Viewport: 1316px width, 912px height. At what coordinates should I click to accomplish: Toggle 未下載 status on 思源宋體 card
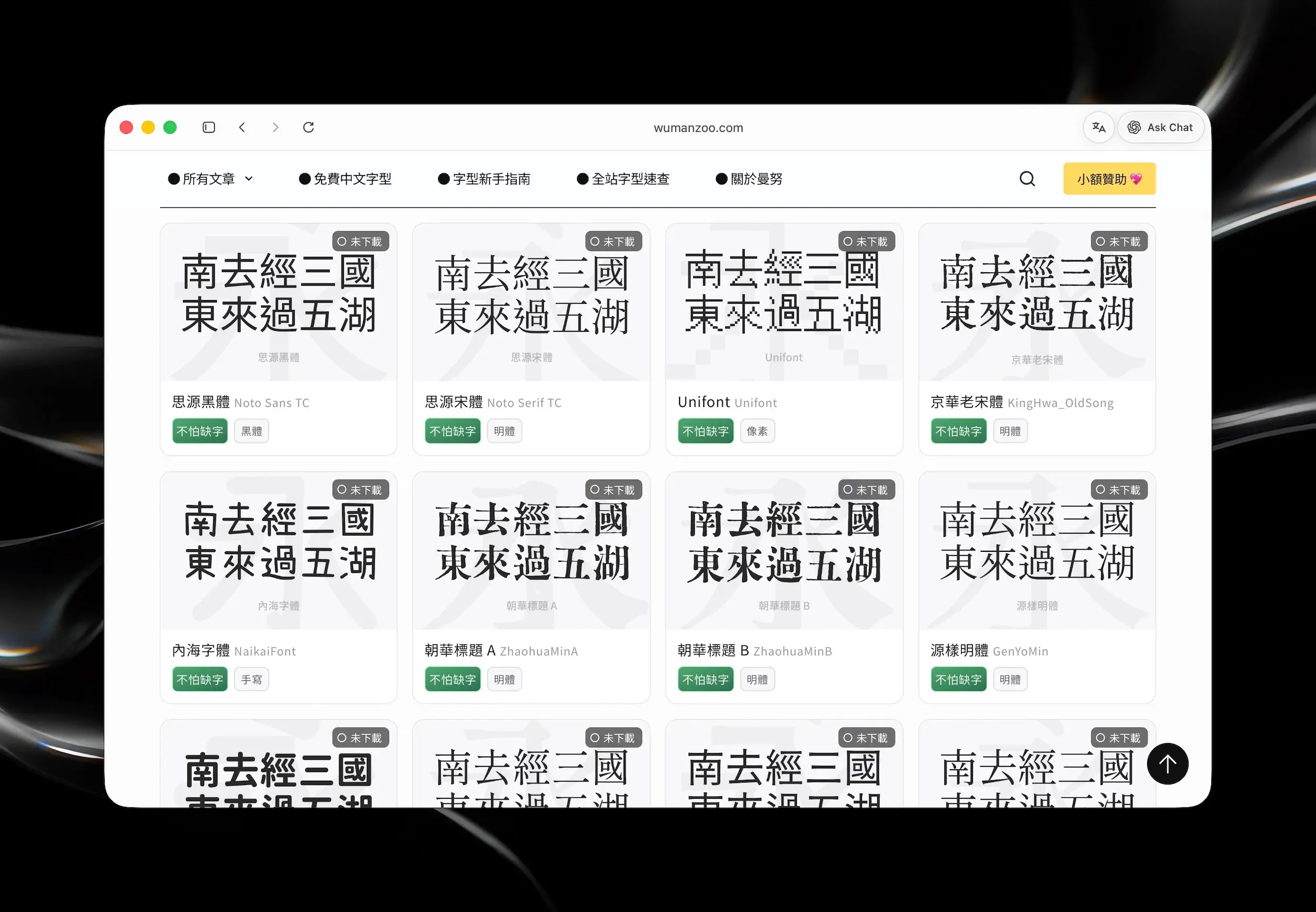[613, 241]
